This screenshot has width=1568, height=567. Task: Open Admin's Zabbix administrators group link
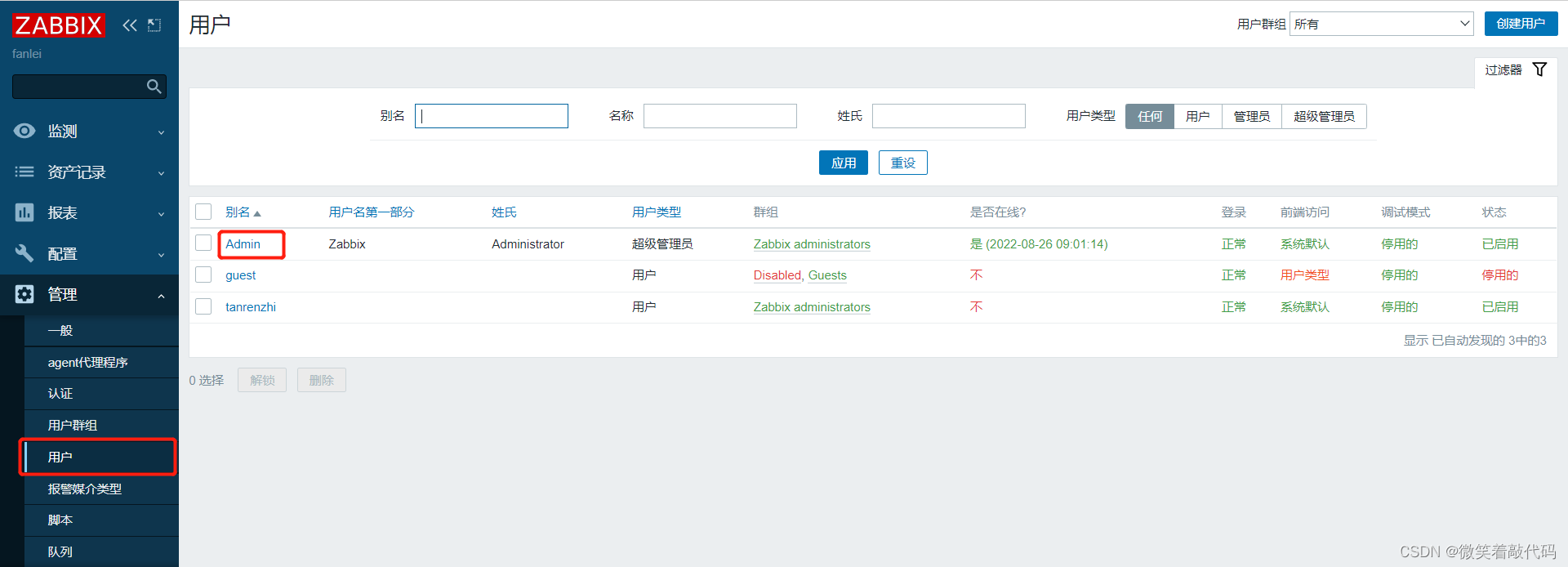pyautogui.click(x=812, y=244)
